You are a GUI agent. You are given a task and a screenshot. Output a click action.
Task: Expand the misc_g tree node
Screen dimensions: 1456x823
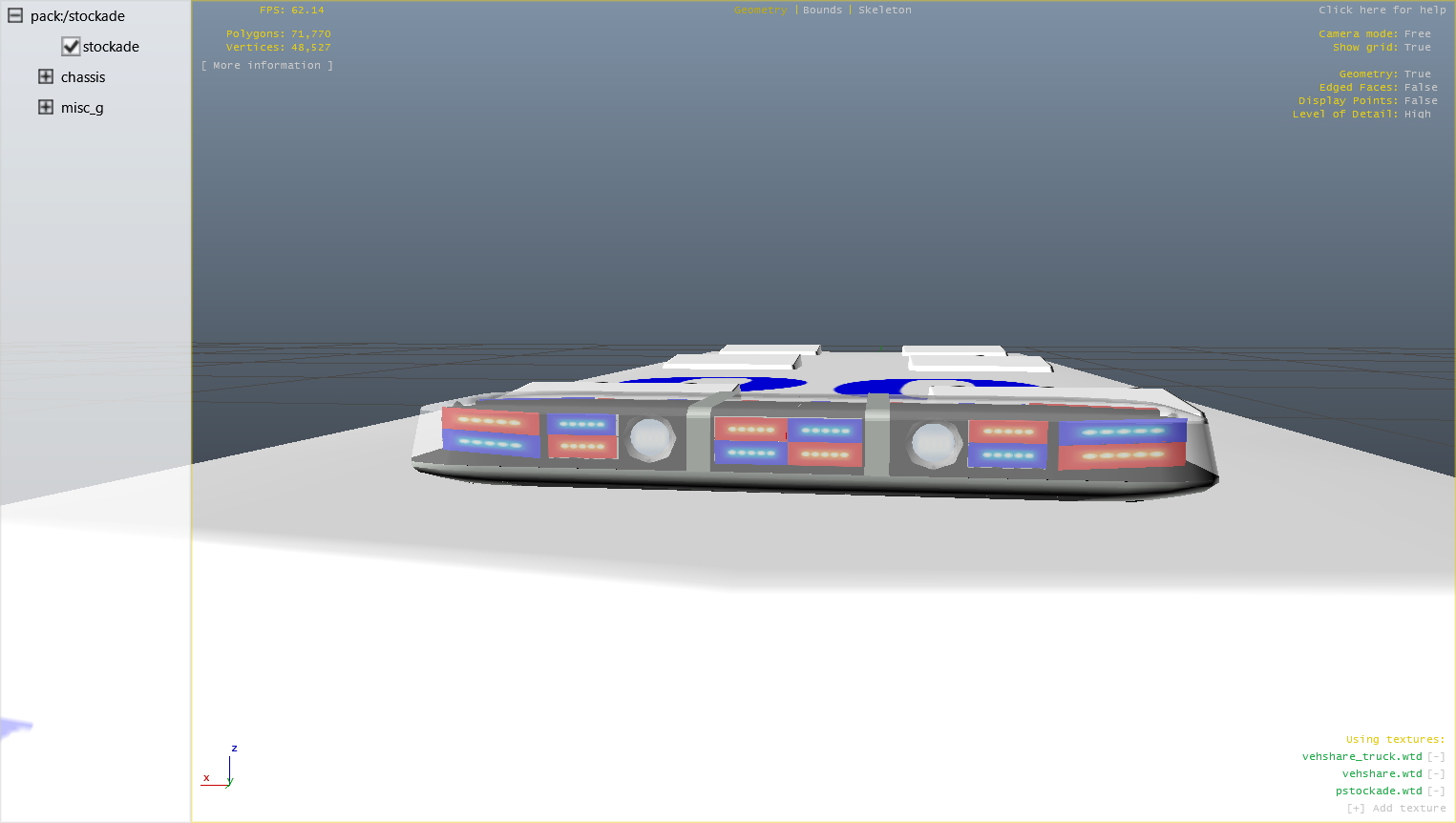46,108
